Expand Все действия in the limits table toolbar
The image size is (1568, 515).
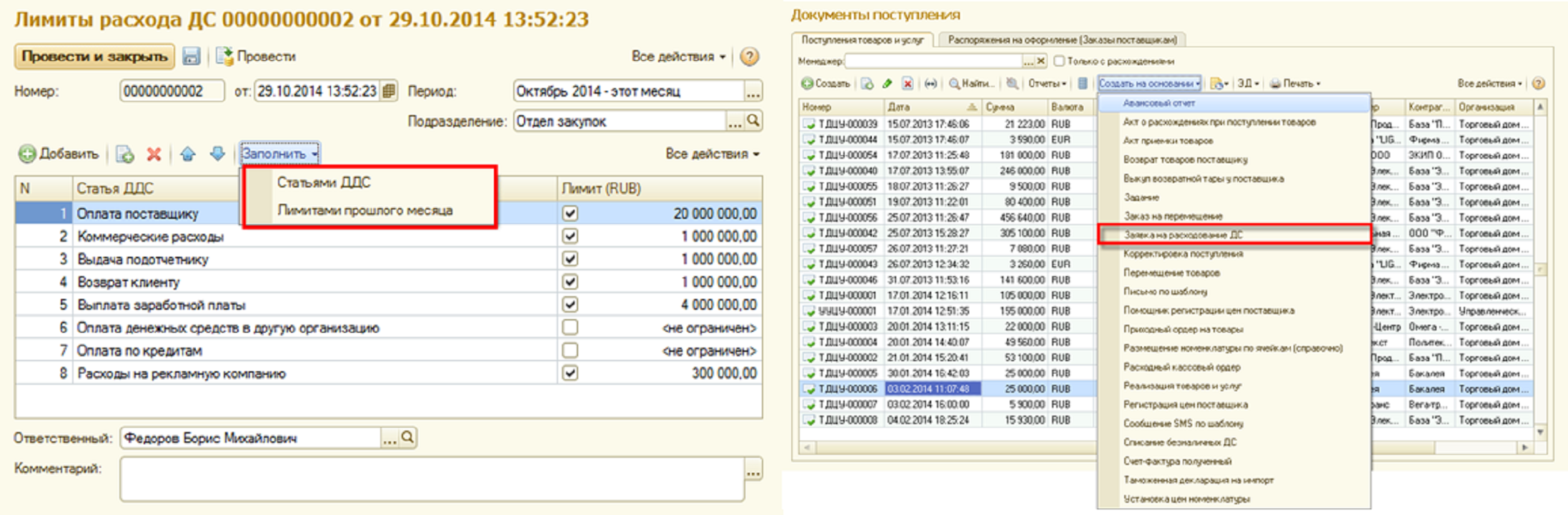click(712, 154)
